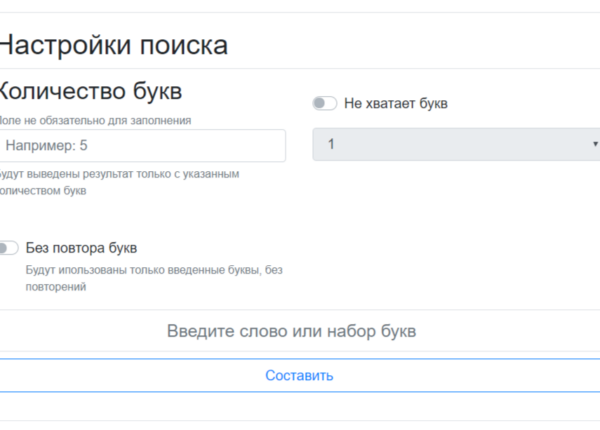Click the 'Введите слово или набор букв' input
The width and height of the screenshot is (600, 430).
(x=300, y=331)
